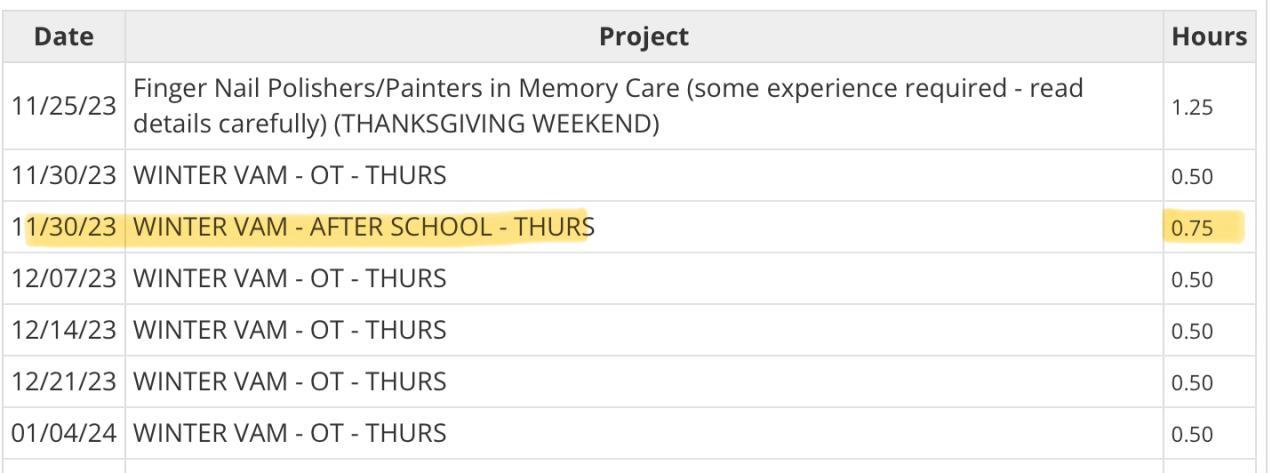
Task: Click the 12/21/23 date cell
Action: click(63, 382)
